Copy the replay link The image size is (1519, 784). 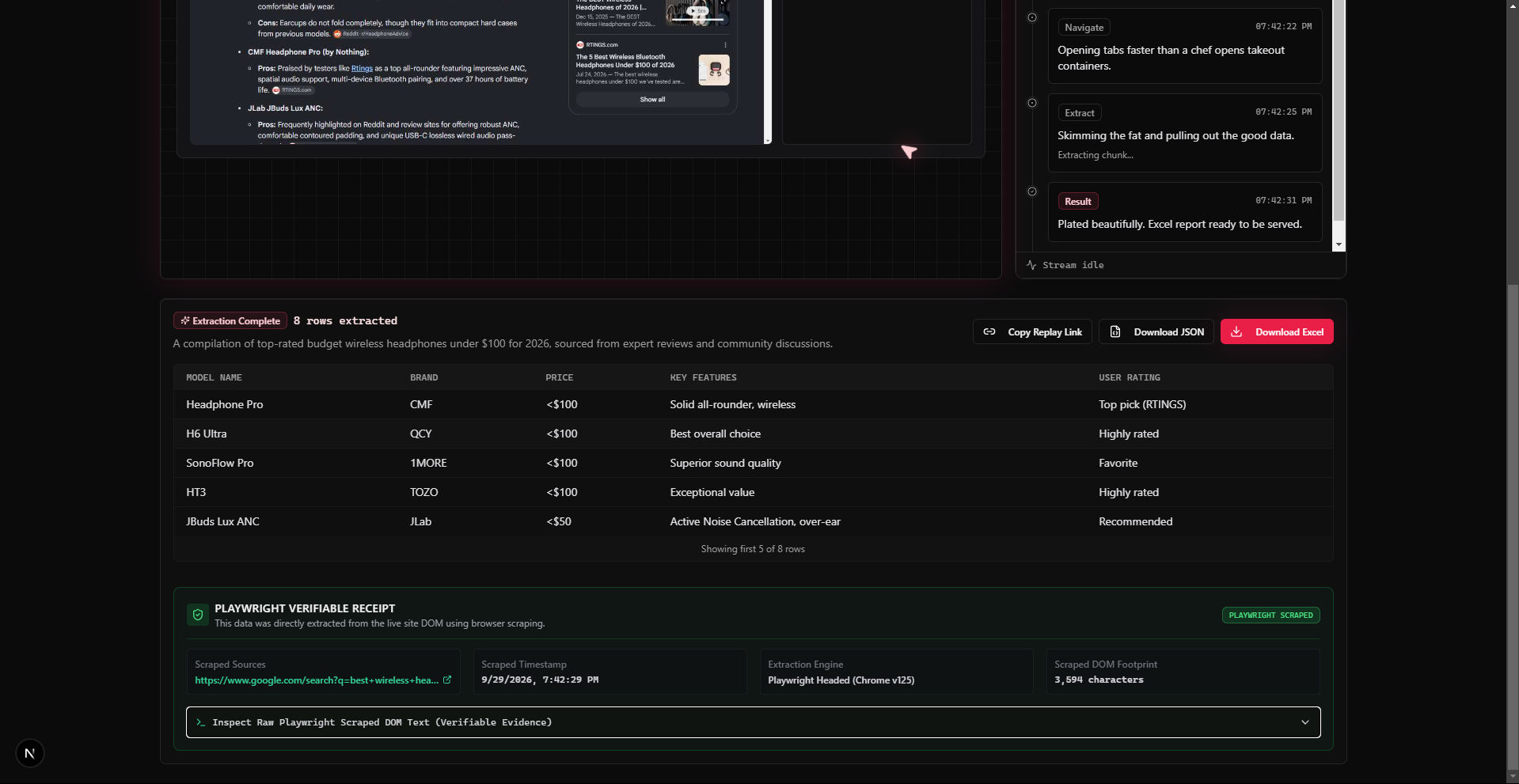point(1032,332)
